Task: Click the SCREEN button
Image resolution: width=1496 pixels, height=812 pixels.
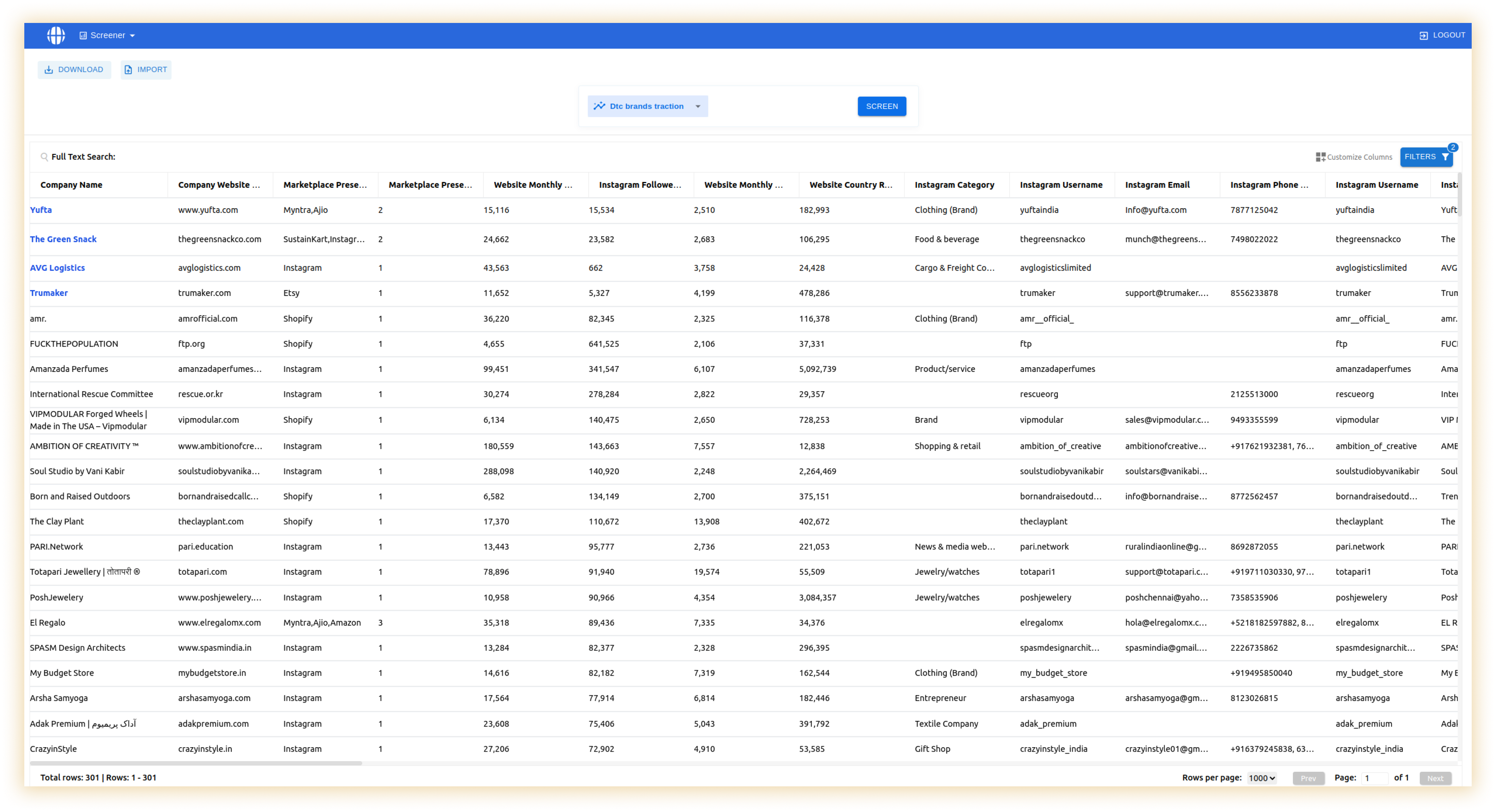Action: [882, 106]
